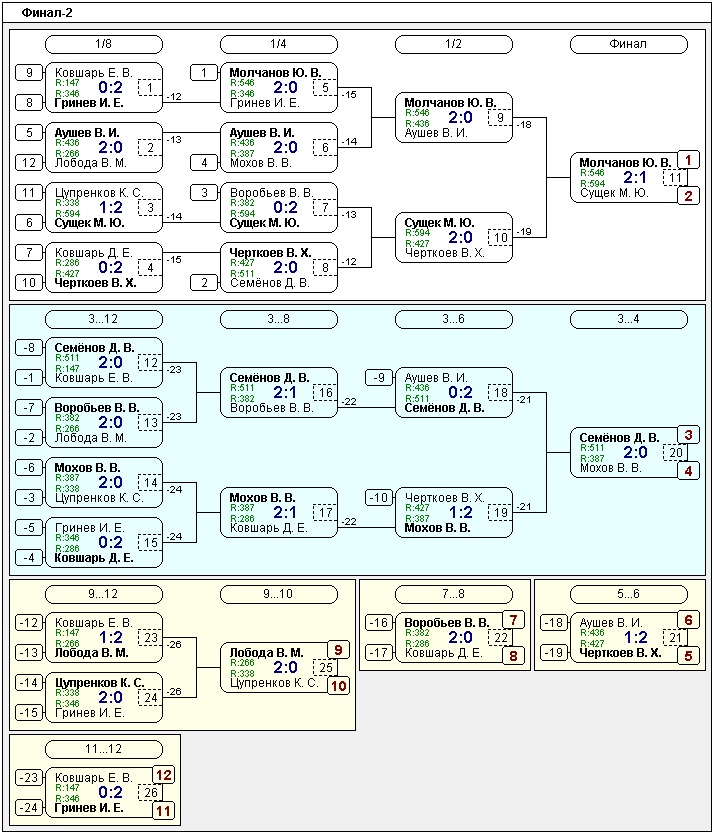Select seed 9 box beside Ковшарь Е. В.

tap(29, 72)
